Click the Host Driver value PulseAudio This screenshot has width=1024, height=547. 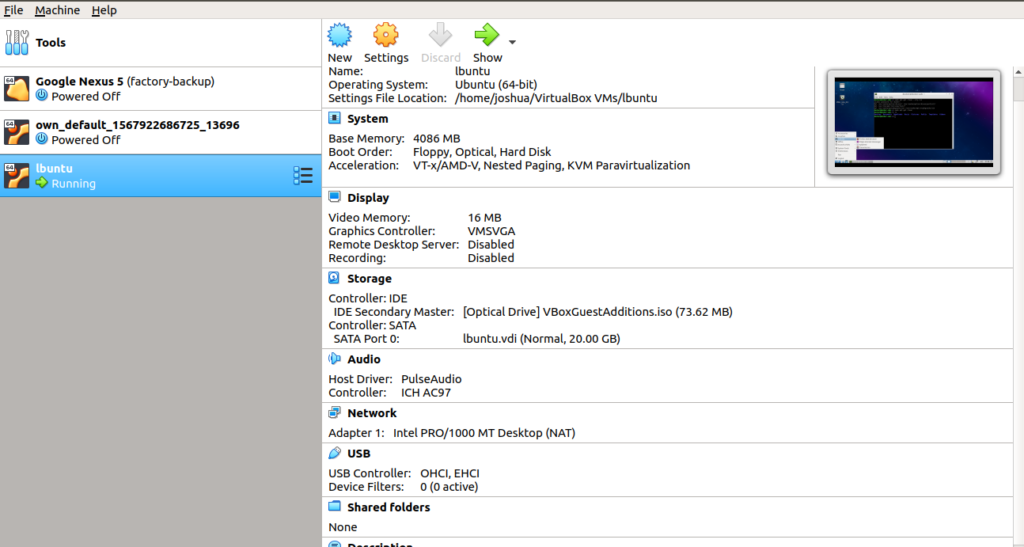431,379
